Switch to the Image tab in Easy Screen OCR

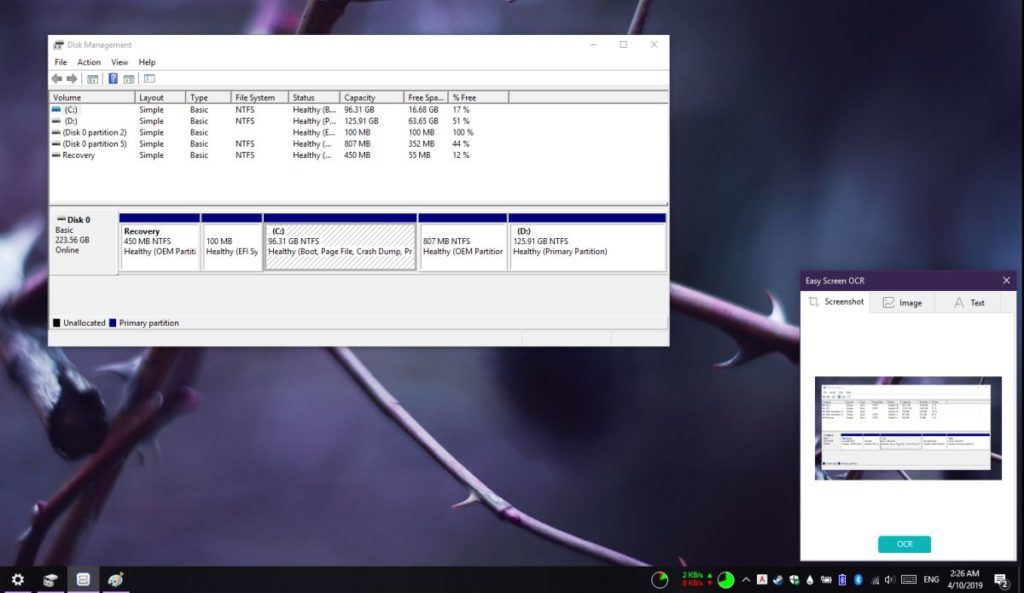pos(901,302)
